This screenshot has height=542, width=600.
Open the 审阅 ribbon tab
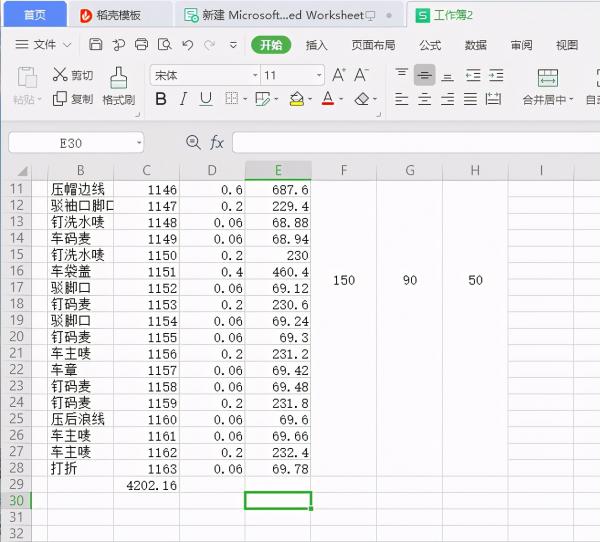click(x=522, y=45)
